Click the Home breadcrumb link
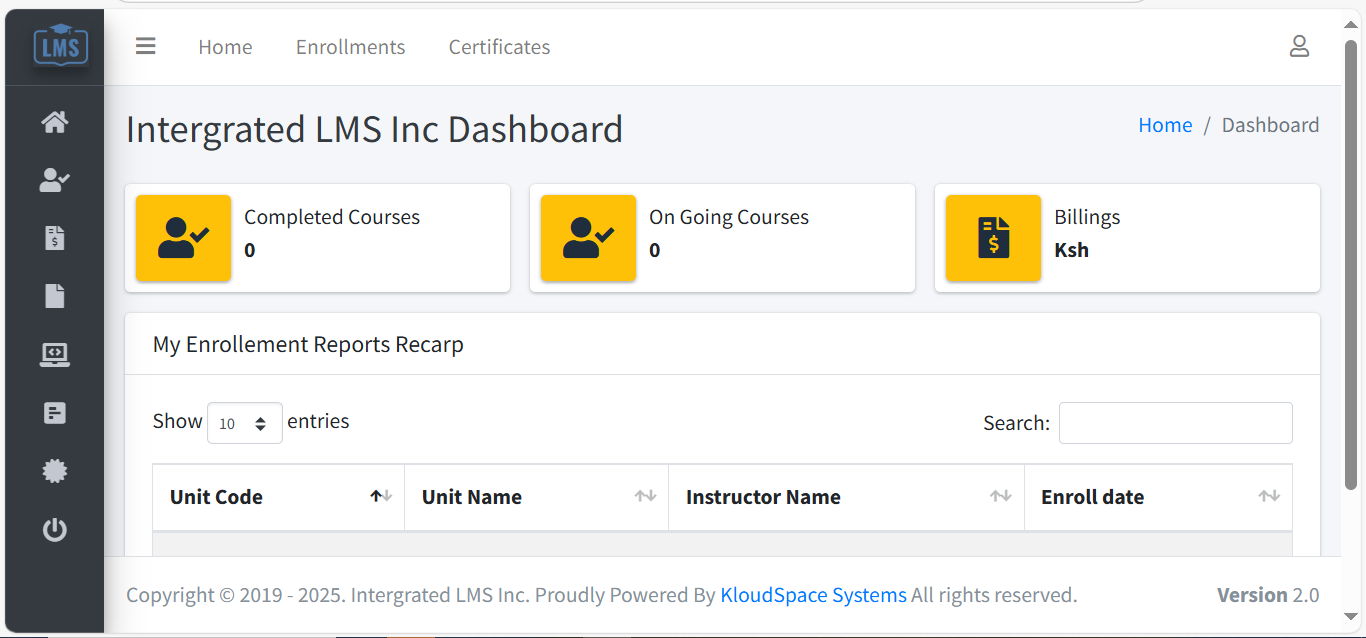This screenshot has height=638, width=1366. [1165, 125]
